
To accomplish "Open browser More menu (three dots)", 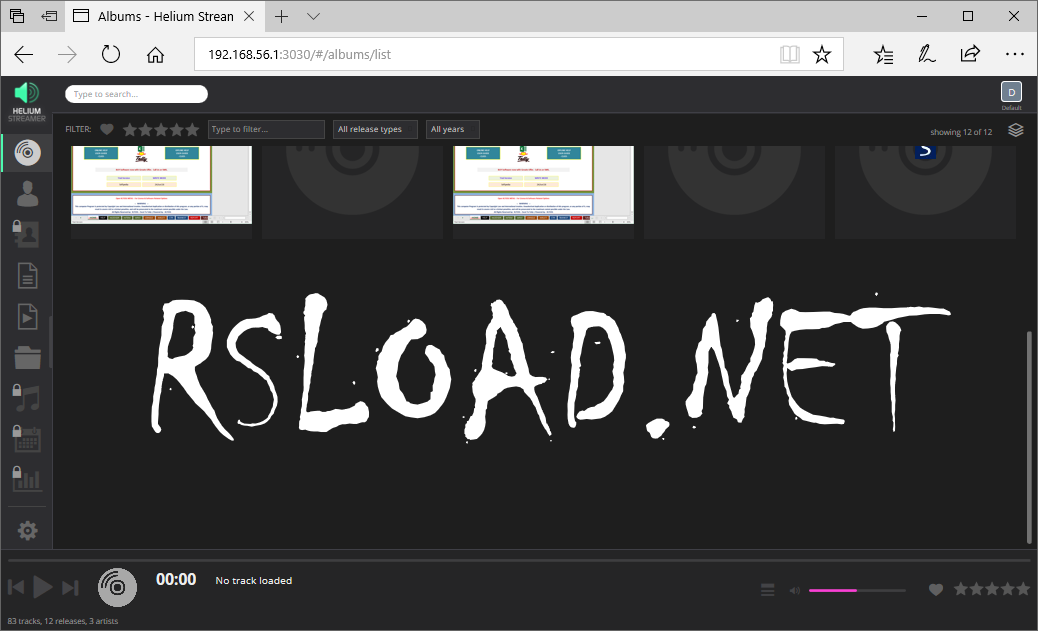I will tap(1014, 54).
